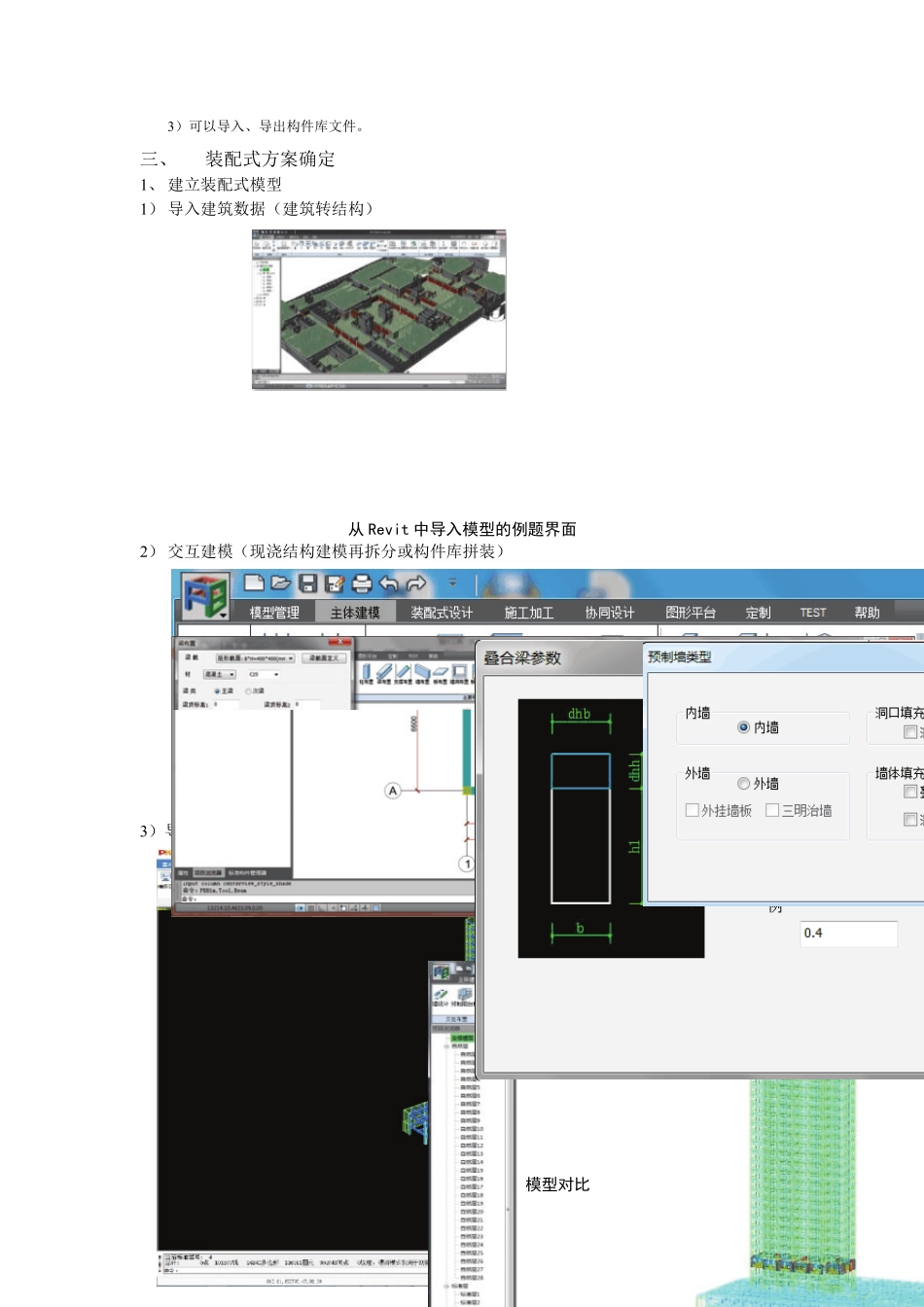Screen dimensions: 924x1307
Task: Close the 梁布置 dialog
Action: [339, 642]
